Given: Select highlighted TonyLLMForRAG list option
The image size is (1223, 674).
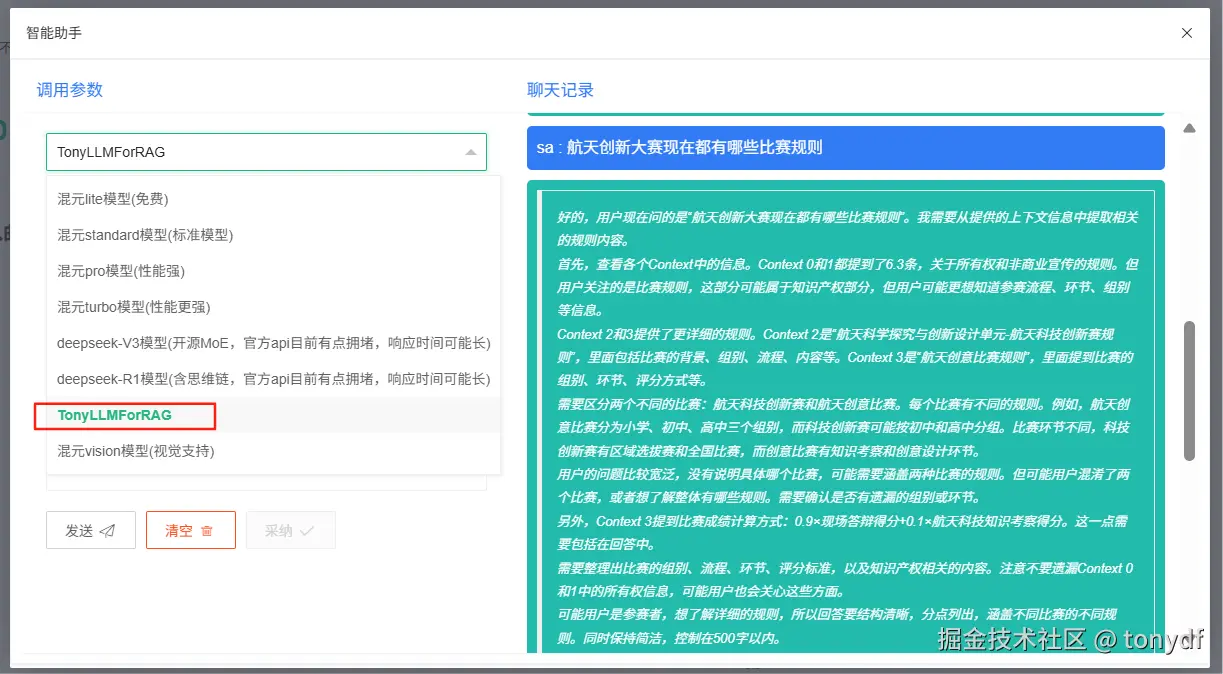Looking at the screenshot, I should pos(273,415).
